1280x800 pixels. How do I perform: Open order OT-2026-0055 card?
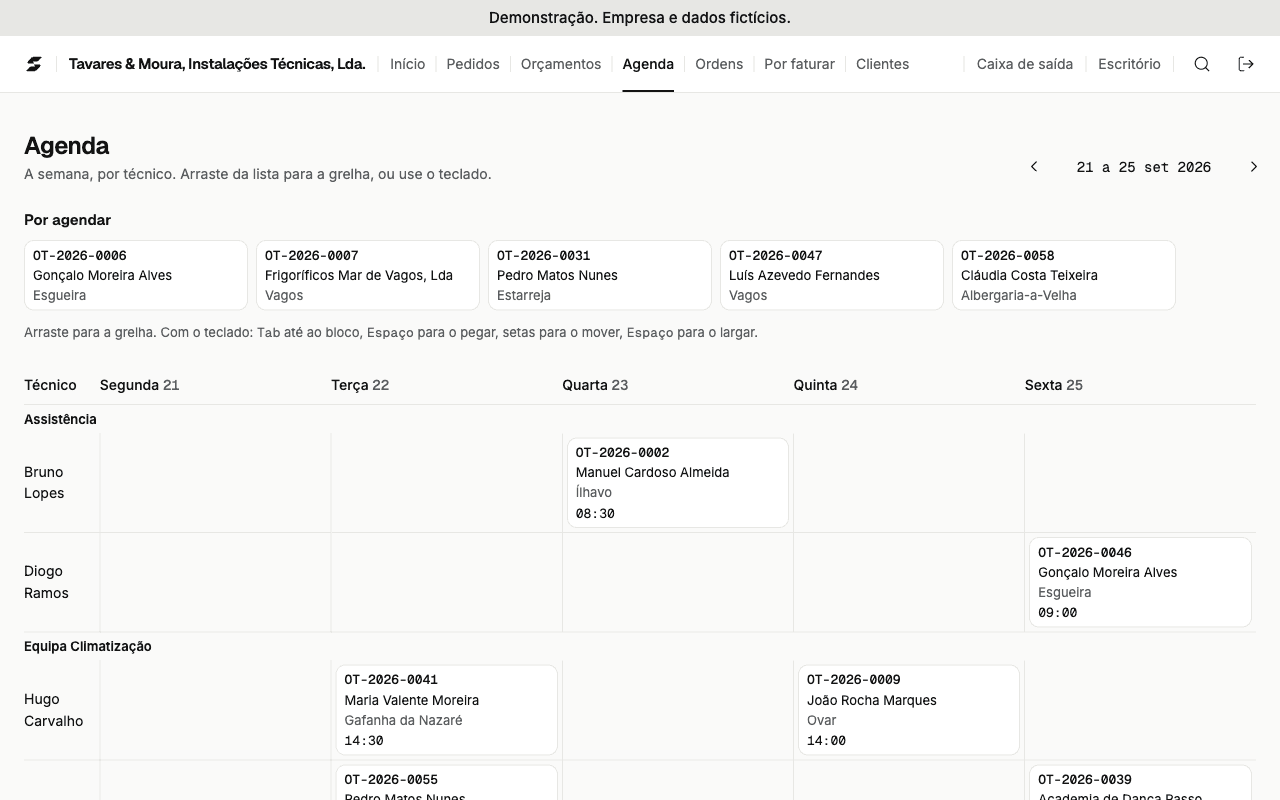coord(446,783)
